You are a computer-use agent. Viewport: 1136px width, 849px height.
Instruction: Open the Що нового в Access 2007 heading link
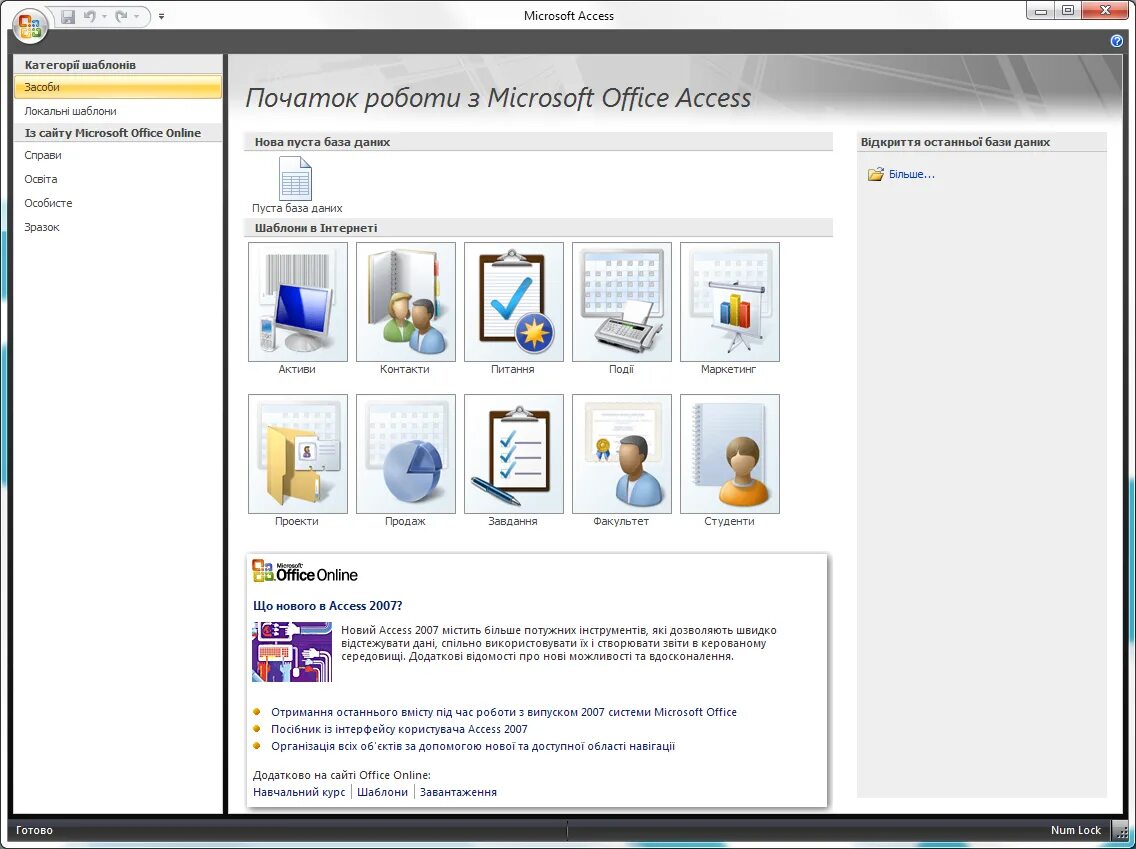click(327, 606)
